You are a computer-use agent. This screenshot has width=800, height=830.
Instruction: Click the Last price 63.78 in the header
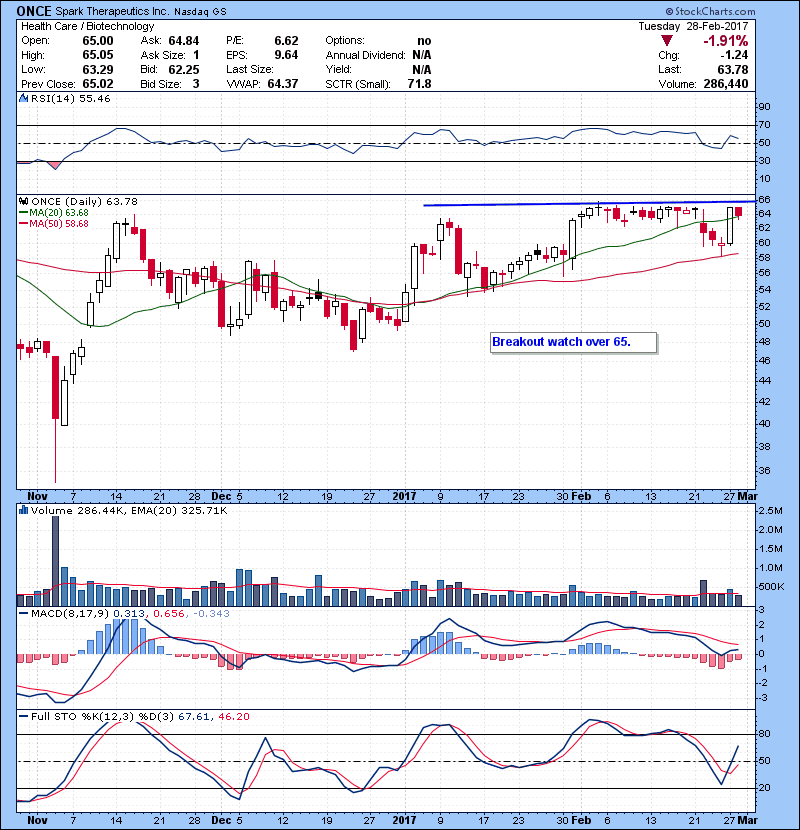(x=733, y=69)
